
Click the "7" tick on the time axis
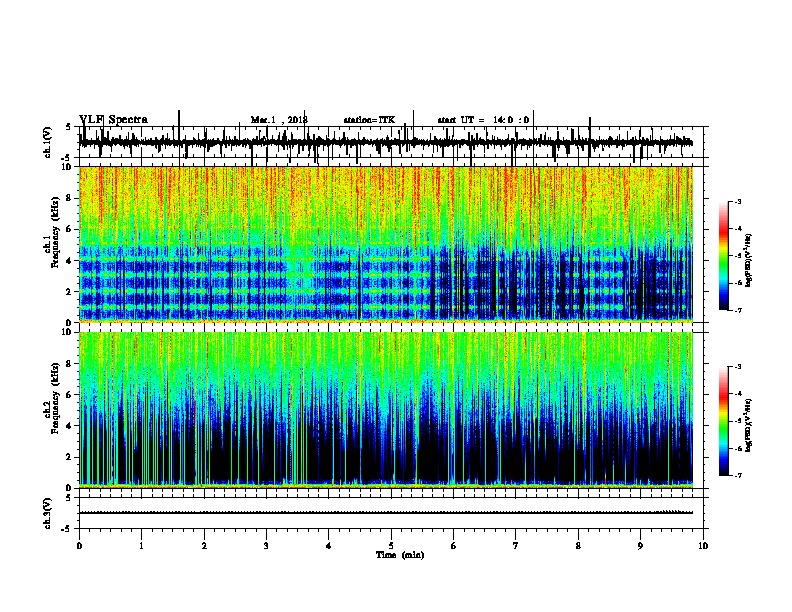[516, 546]
